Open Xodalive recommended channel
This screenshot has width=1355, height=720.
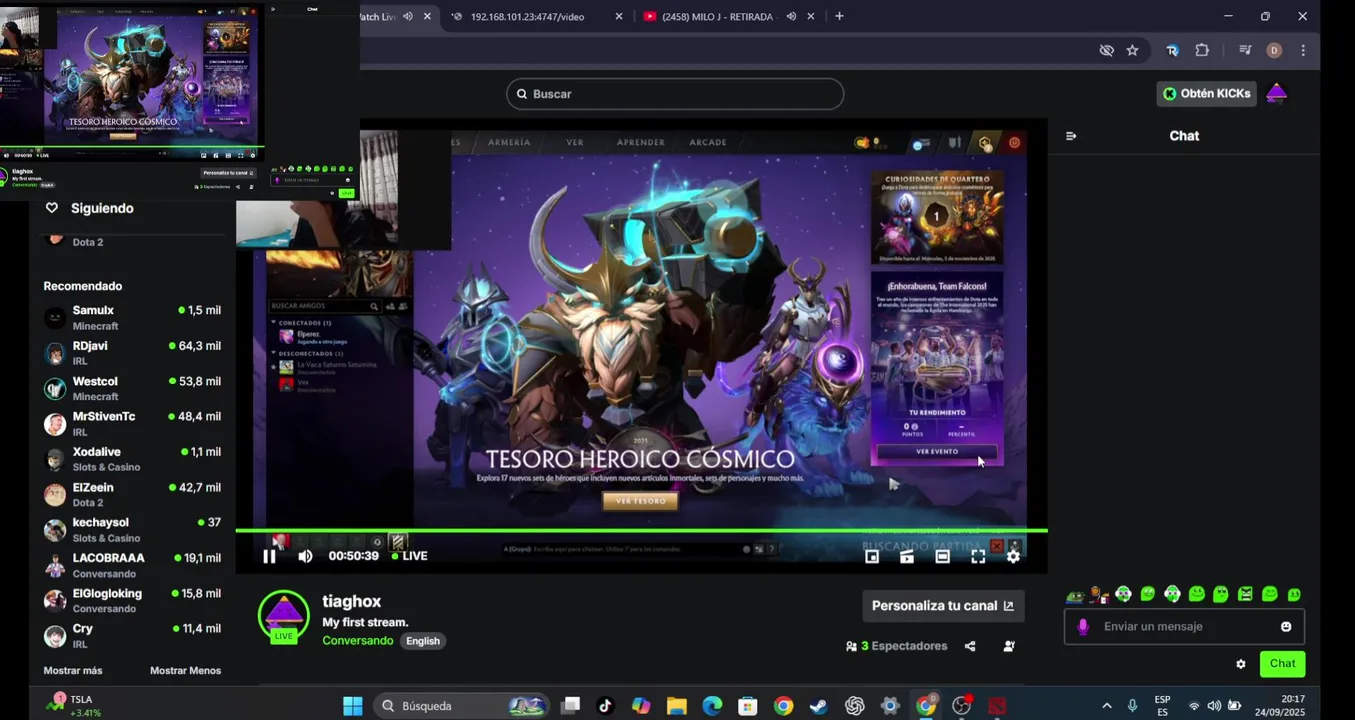(132, 459)
